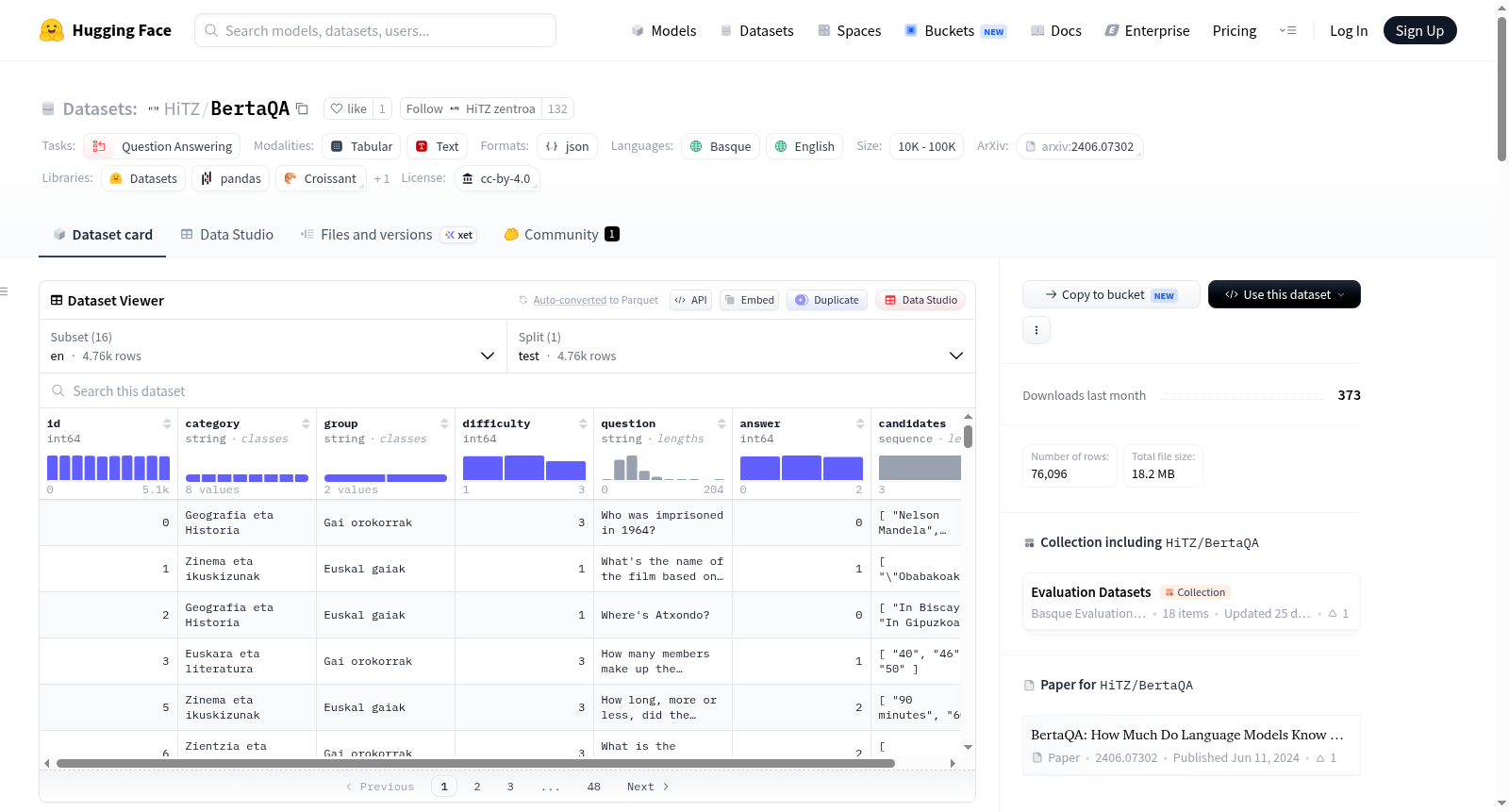This screenshot has height=812, width=1509.
Task: Focus the Search this dataset field
Action: click(507, 390)
